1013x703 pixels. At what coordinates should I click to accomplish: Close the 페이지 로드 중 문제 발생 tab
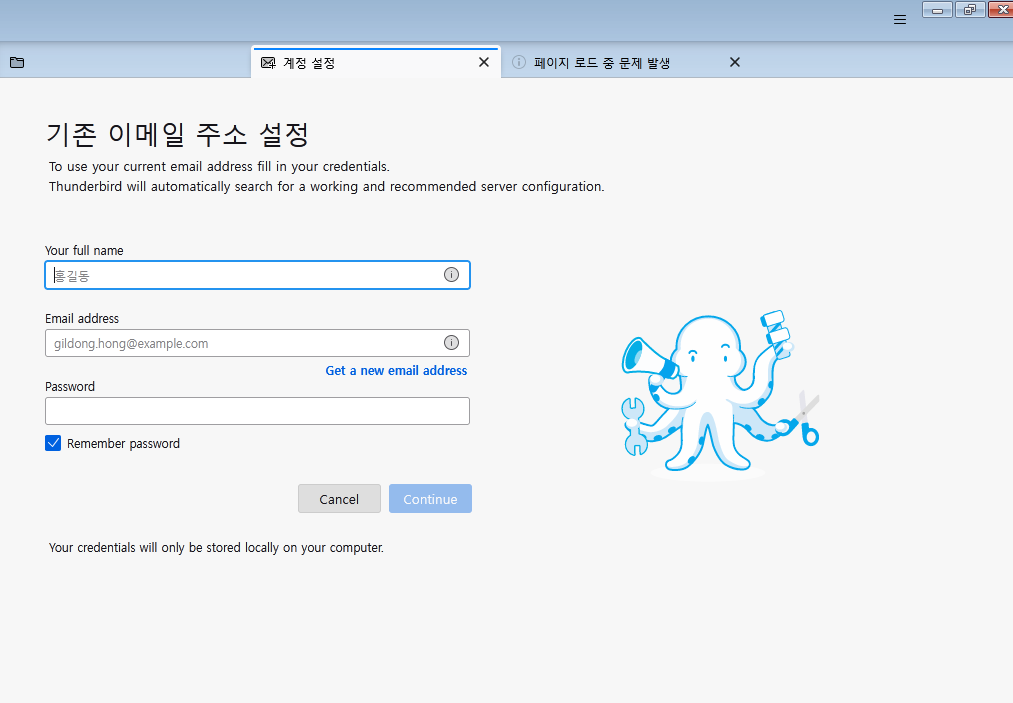(735, 62)
